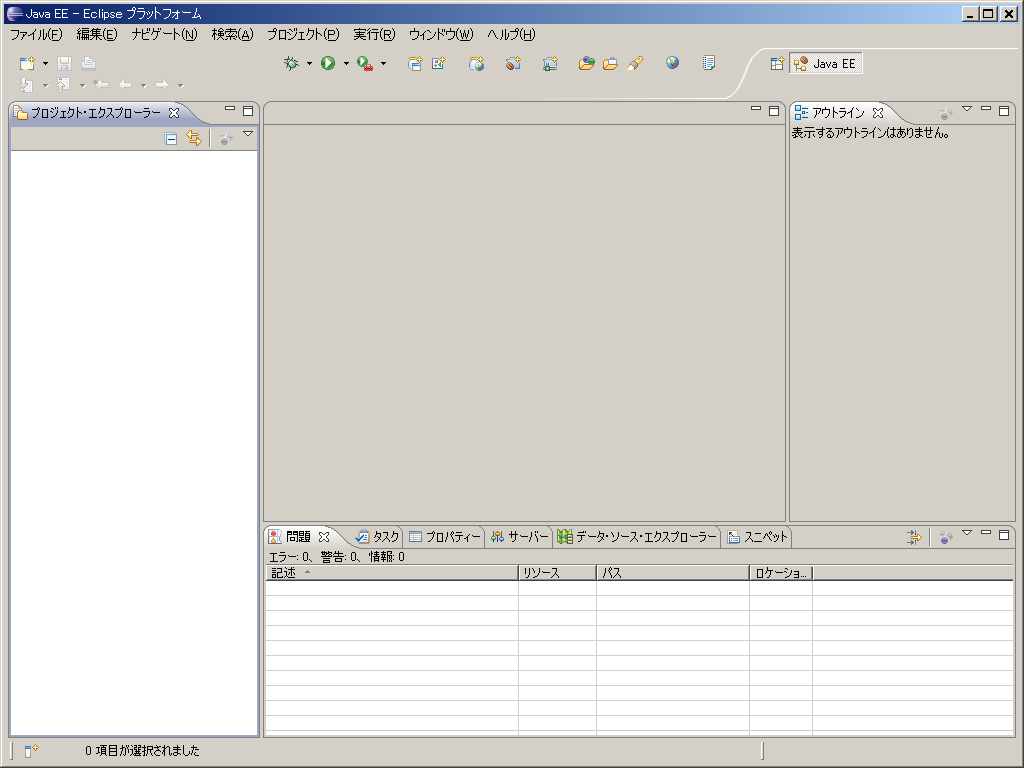Open the Previous Annotation dropdown arrow
The image size is (1024, 768).
coord(82,85)
